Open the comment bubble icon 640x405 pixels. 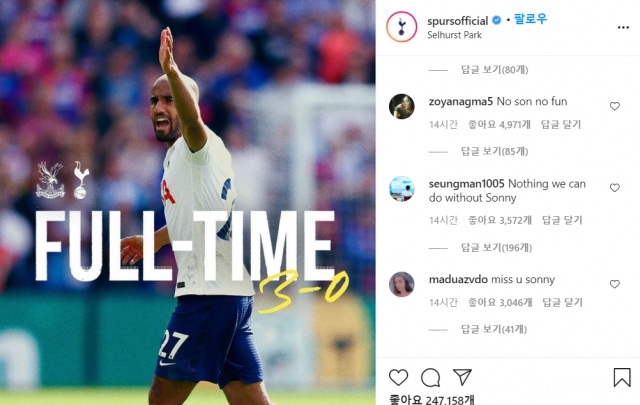[431, 377]
